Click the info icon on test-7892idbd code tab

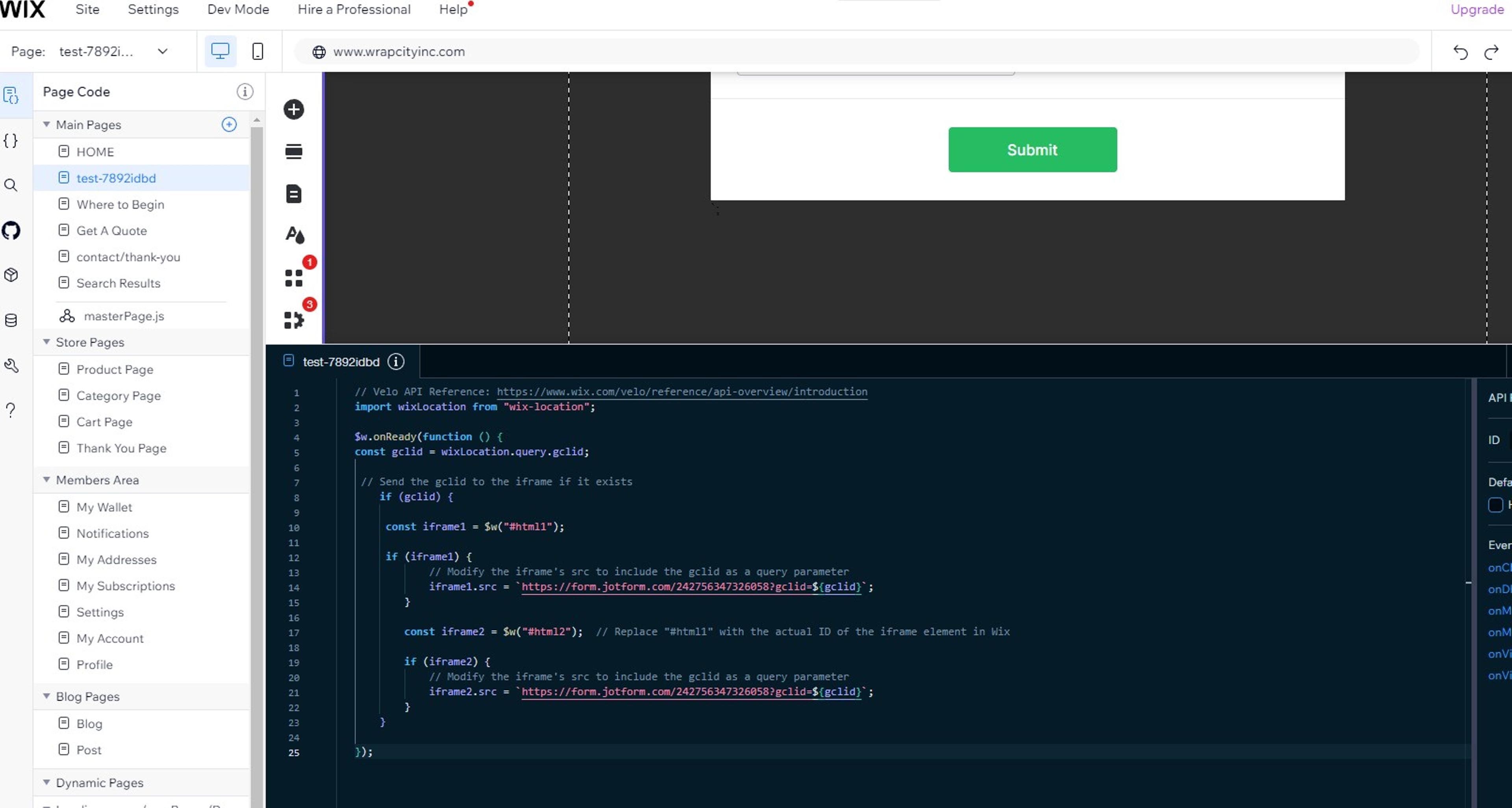396,362
